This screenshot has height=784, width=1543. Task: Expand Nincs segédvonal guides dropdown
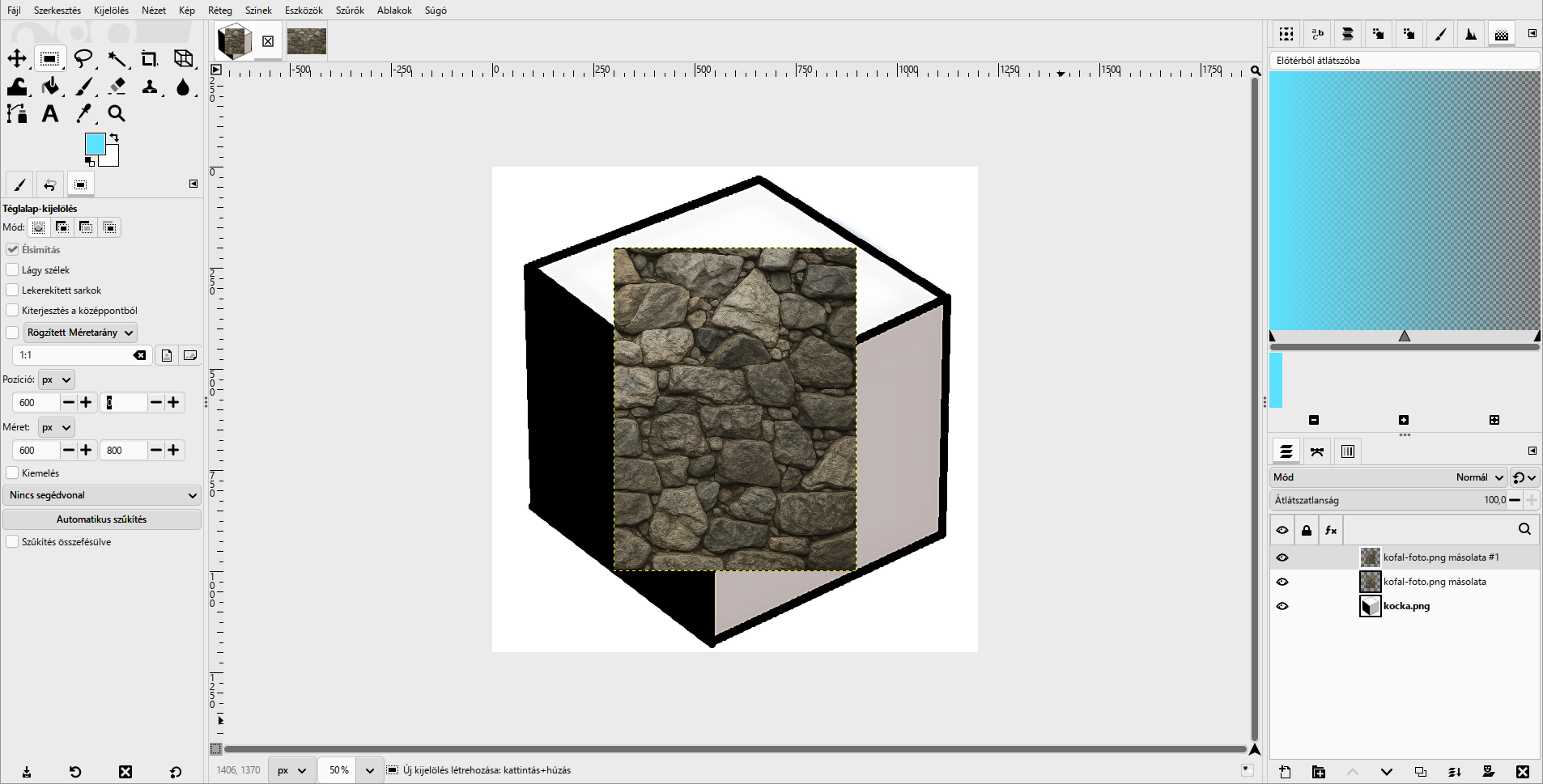pyautogui.click(x=102, y=495)
